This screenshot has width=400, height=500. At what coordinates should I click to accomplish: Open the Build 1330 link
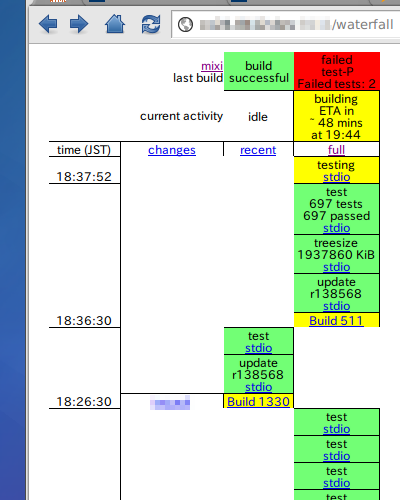pyautogui.click(x=258, y=401)
